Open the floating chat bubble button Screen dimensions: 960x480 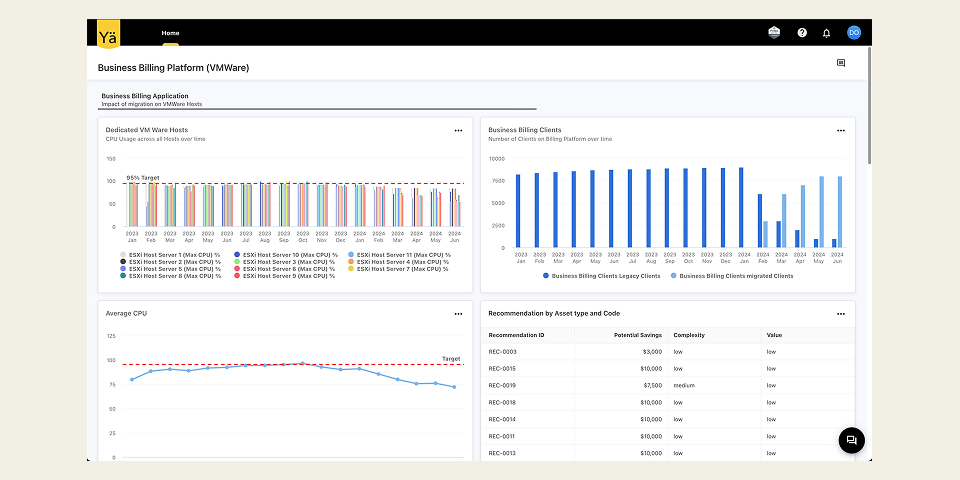(x=851, y=440)
